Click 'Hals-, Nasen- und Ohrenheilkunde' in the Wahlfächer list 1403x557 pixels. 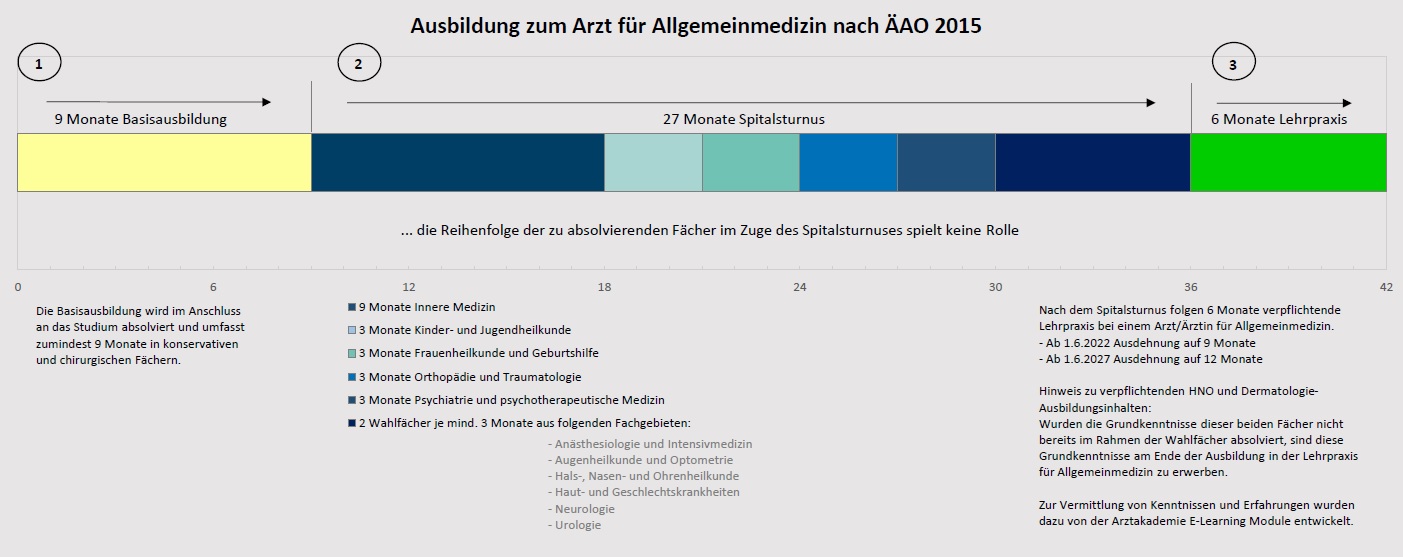pyautogui.click(x=647, y=476)
